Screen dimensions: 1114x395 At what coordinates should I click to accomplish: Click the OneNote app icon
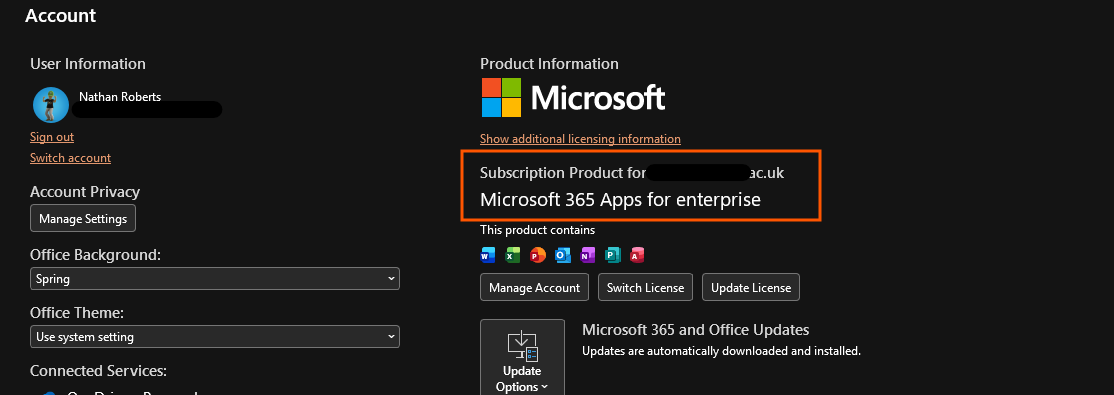pyautogui.click(x=588, y=254)
